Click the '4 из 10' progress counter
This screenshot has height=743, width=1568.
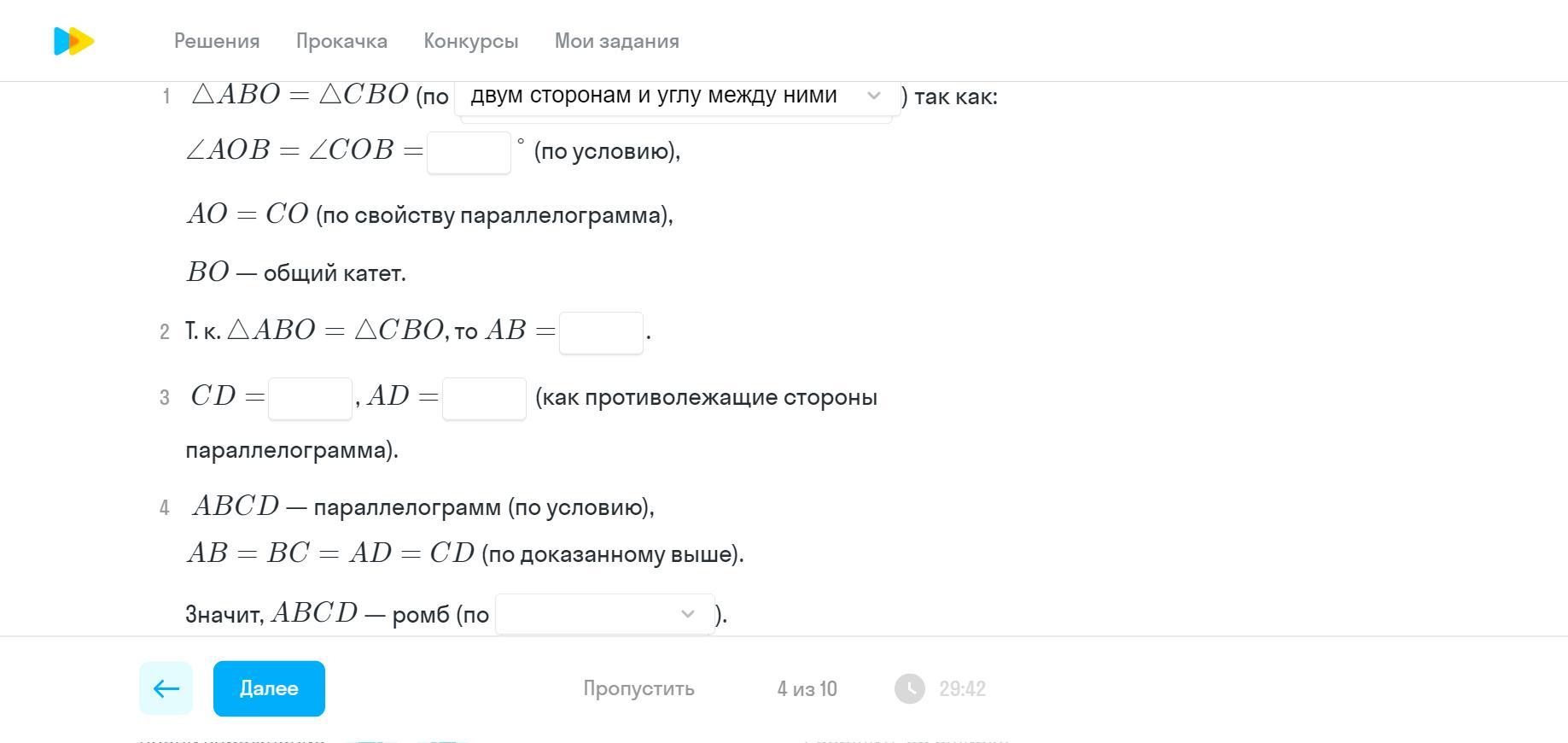click(807, 688)
